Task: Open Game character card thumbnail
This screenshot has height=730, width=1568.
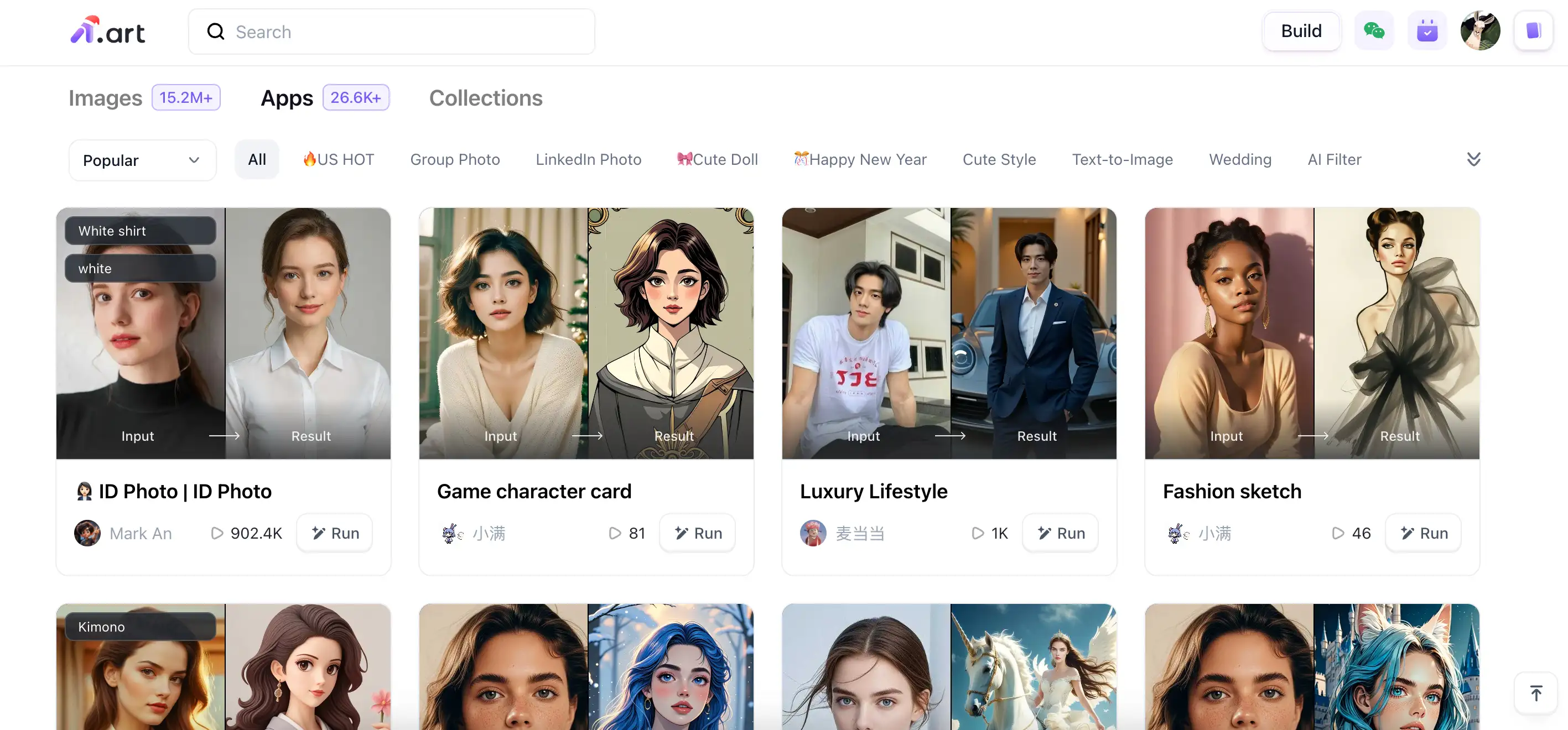Action: (586, 333)
